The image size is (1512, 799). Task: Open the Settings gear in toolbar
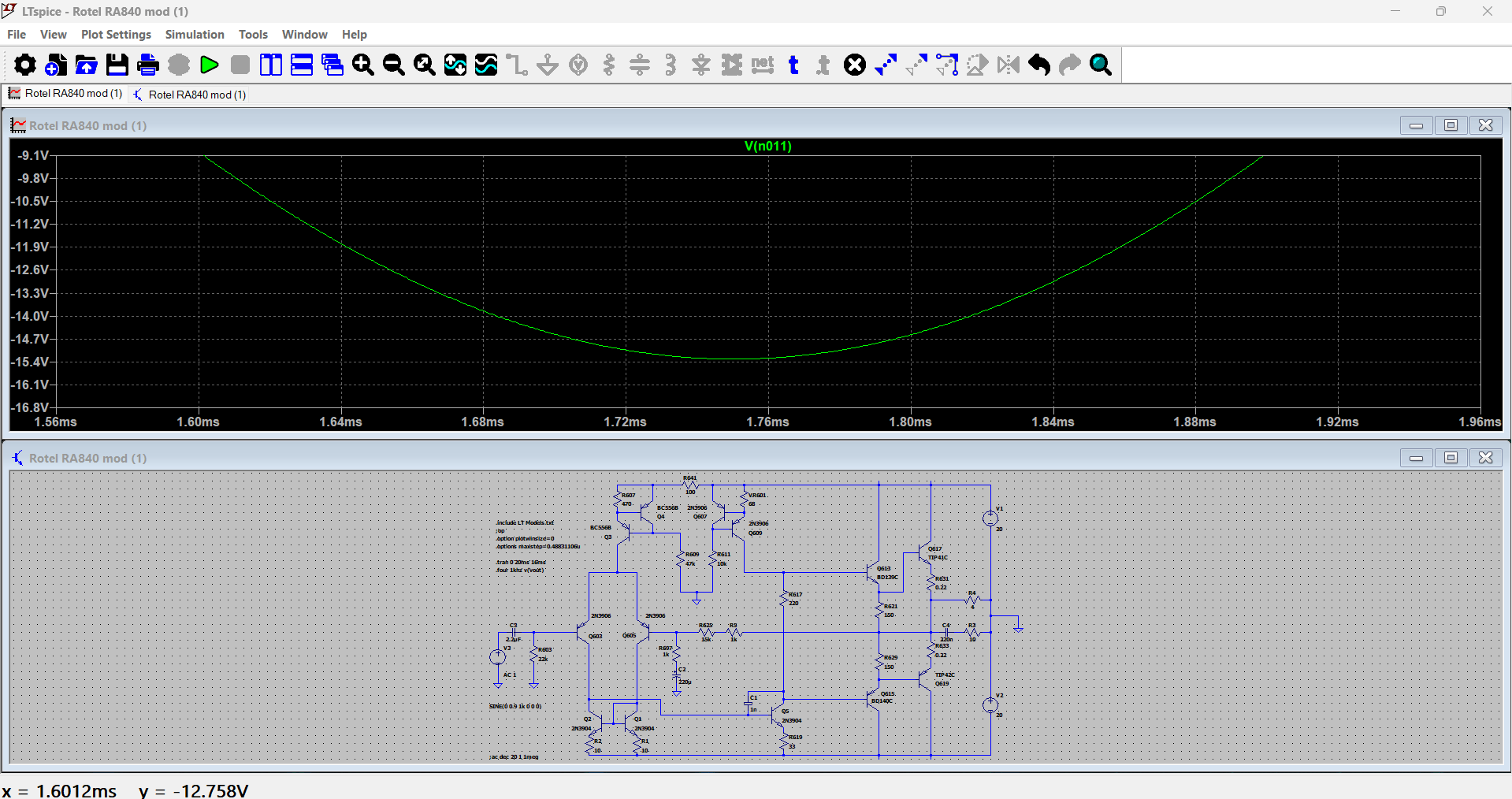[24, 65]
